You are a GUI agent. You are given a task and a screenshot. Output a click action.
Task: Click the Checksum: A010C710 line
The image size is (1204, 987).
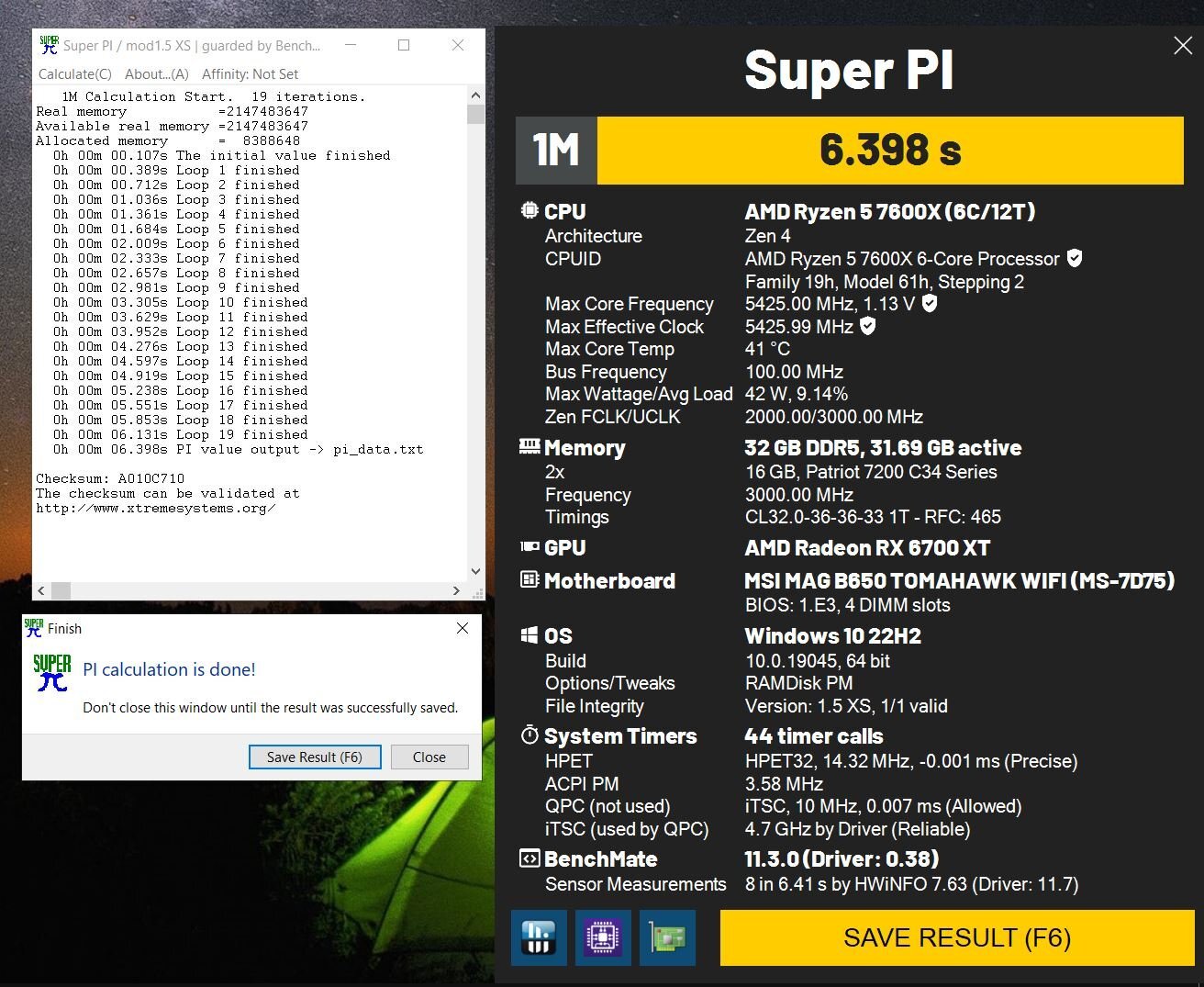(110, 478)
